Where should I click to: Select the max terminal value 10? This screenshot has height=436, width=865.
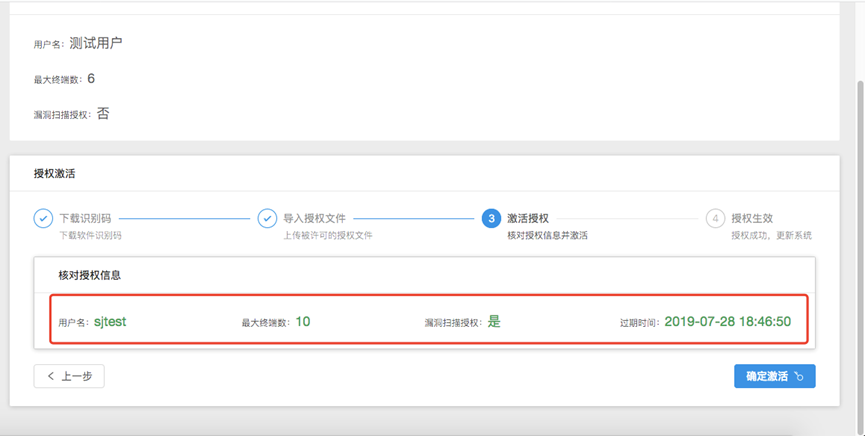click(x=303, y=322)
